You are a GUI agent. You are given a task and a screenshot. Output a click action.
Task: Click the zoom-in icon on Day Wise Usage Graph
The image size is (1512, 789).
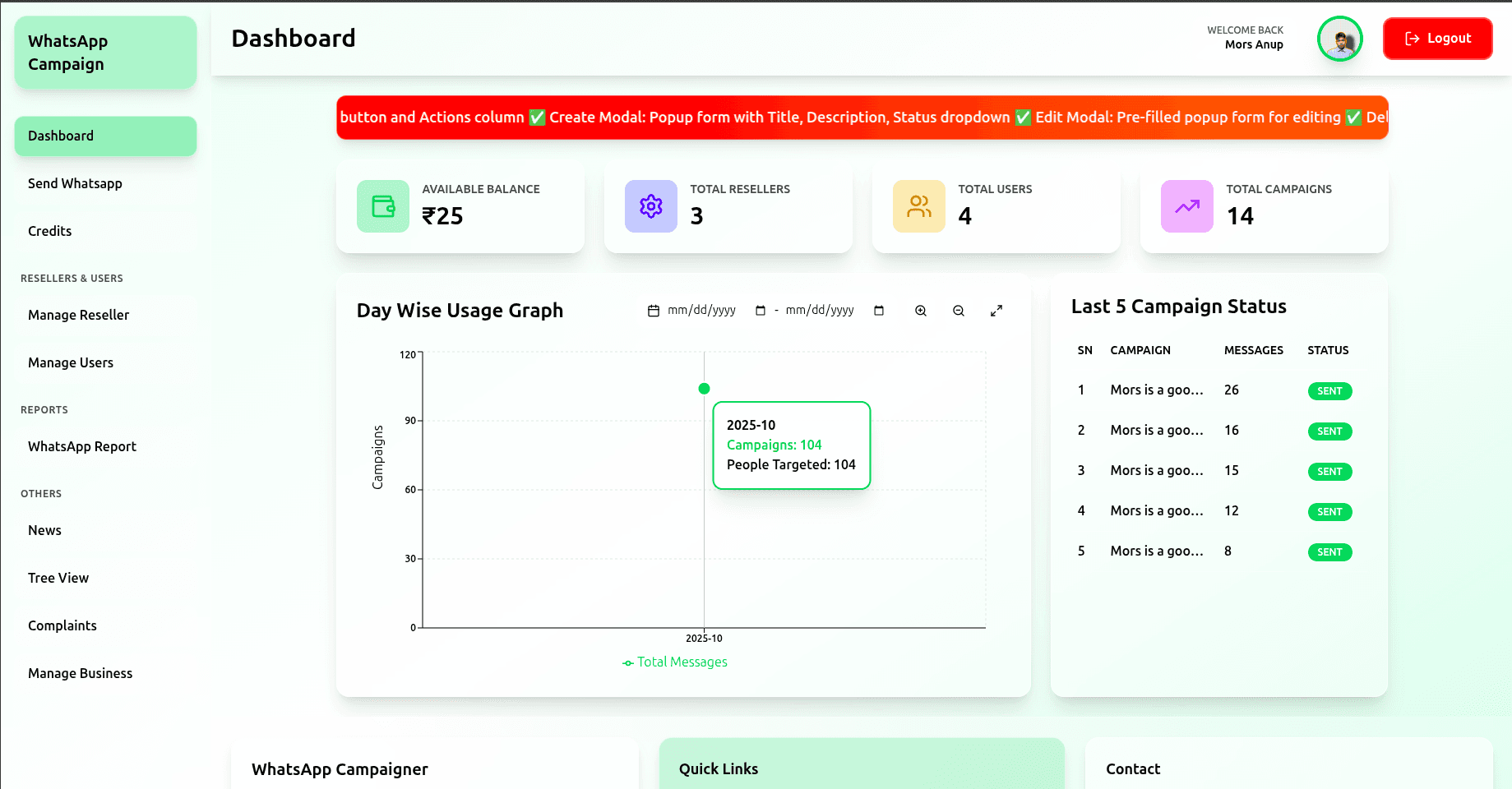pyautogui.click(x=920, y=311)
